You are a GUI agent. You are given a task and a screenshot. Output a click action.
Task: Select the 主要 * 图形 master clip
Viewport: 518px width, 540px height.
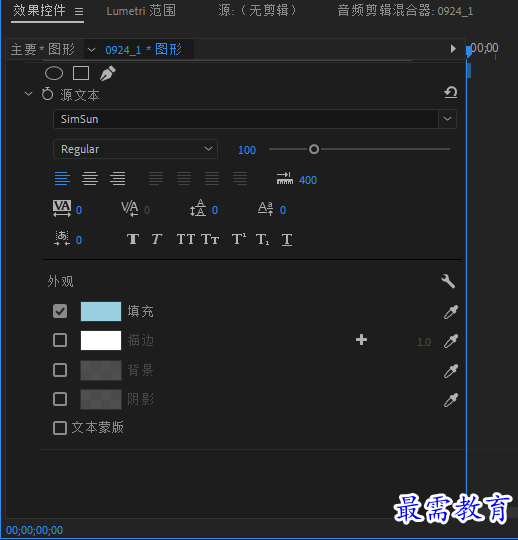click(x=43, y=49)
